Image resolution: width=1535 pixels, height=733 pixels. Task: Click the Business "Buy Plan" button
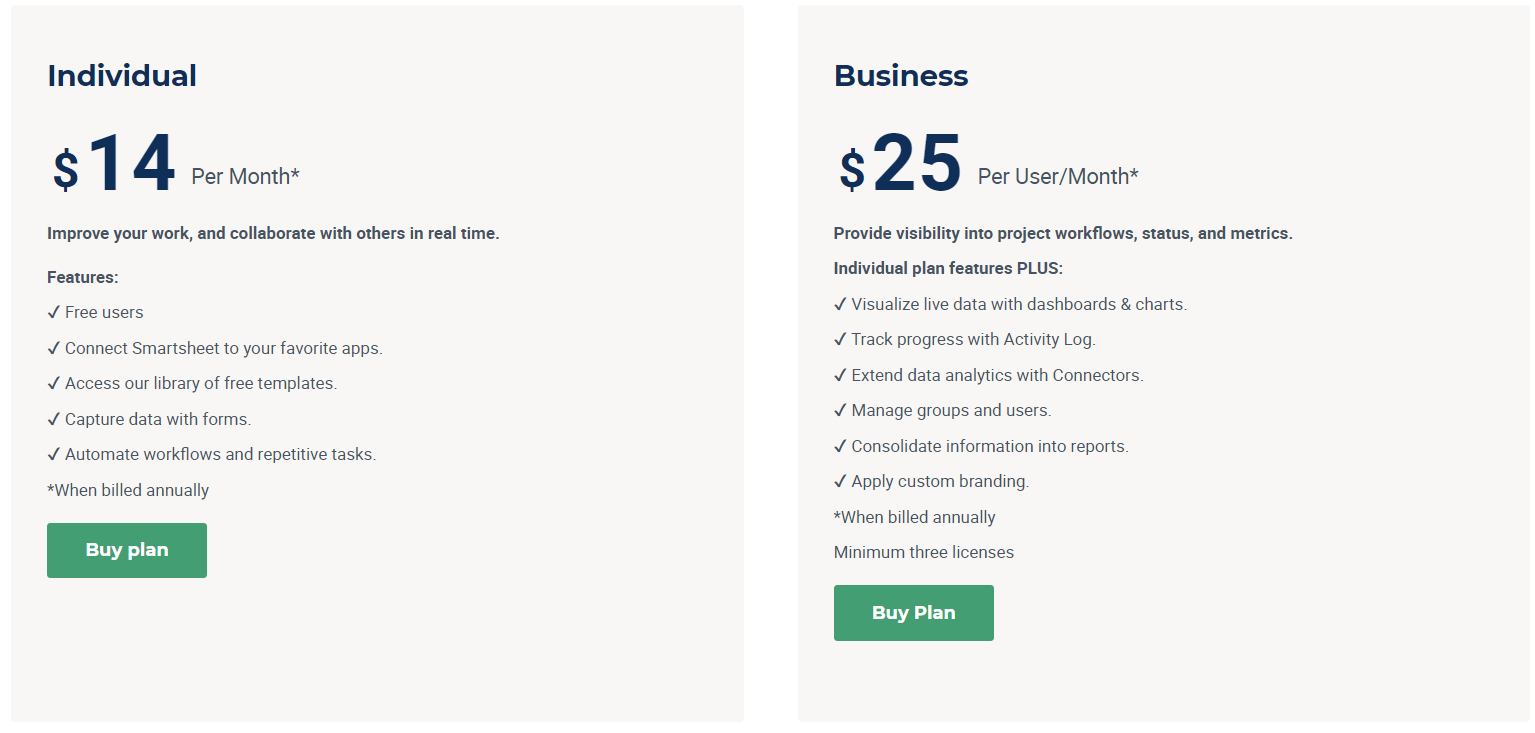(913, 613)
